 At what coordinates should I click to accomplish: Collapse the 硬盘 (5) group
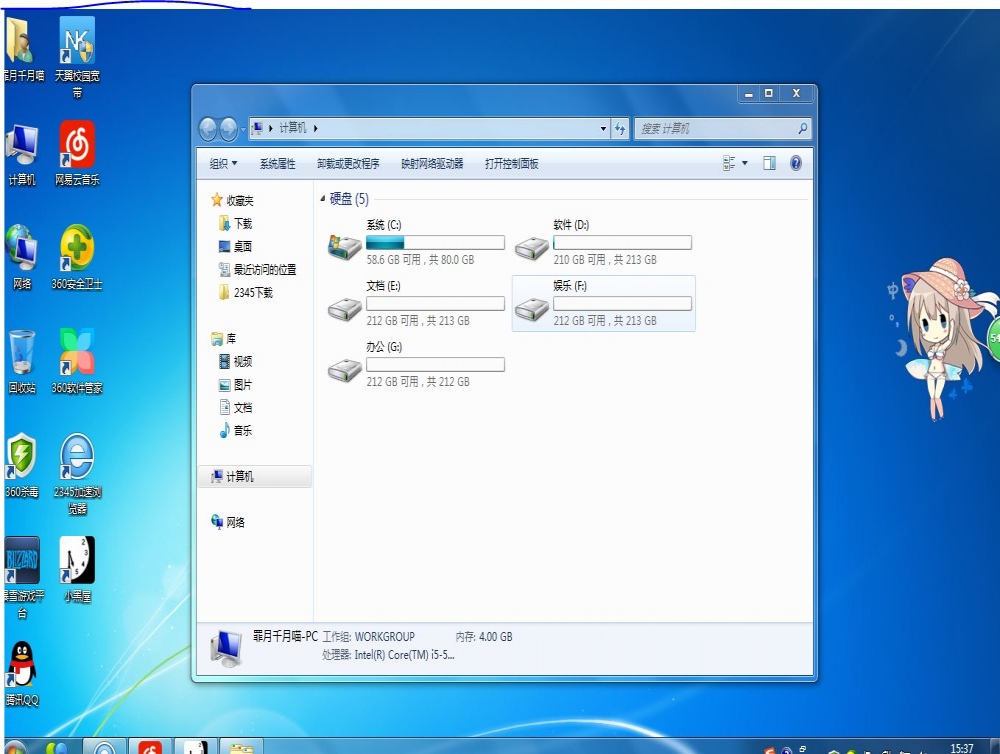(323, 198)
